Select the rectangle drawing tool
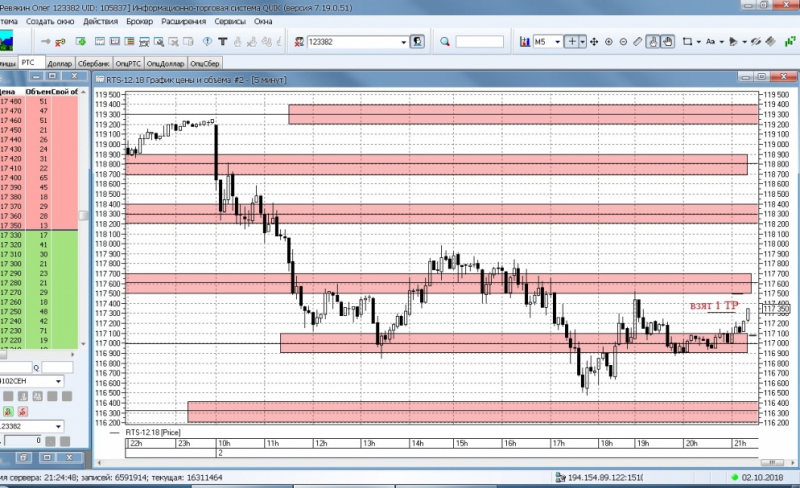 [688, 42]
